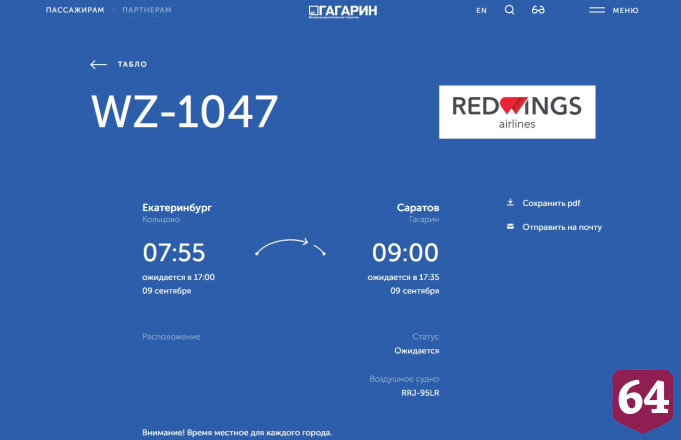Image resolution: width=681 pixels, height=440 pixels.
Task: Click the Воздушное судно label
Action: pos(404,379)
